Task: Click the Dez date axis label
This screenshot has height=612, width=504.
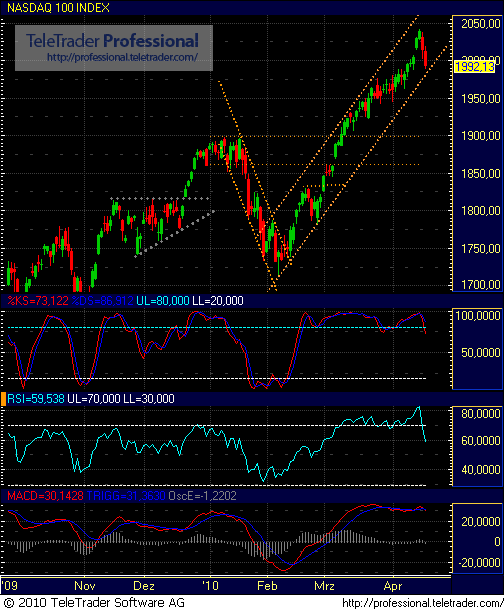Action: tap(144, 586)
